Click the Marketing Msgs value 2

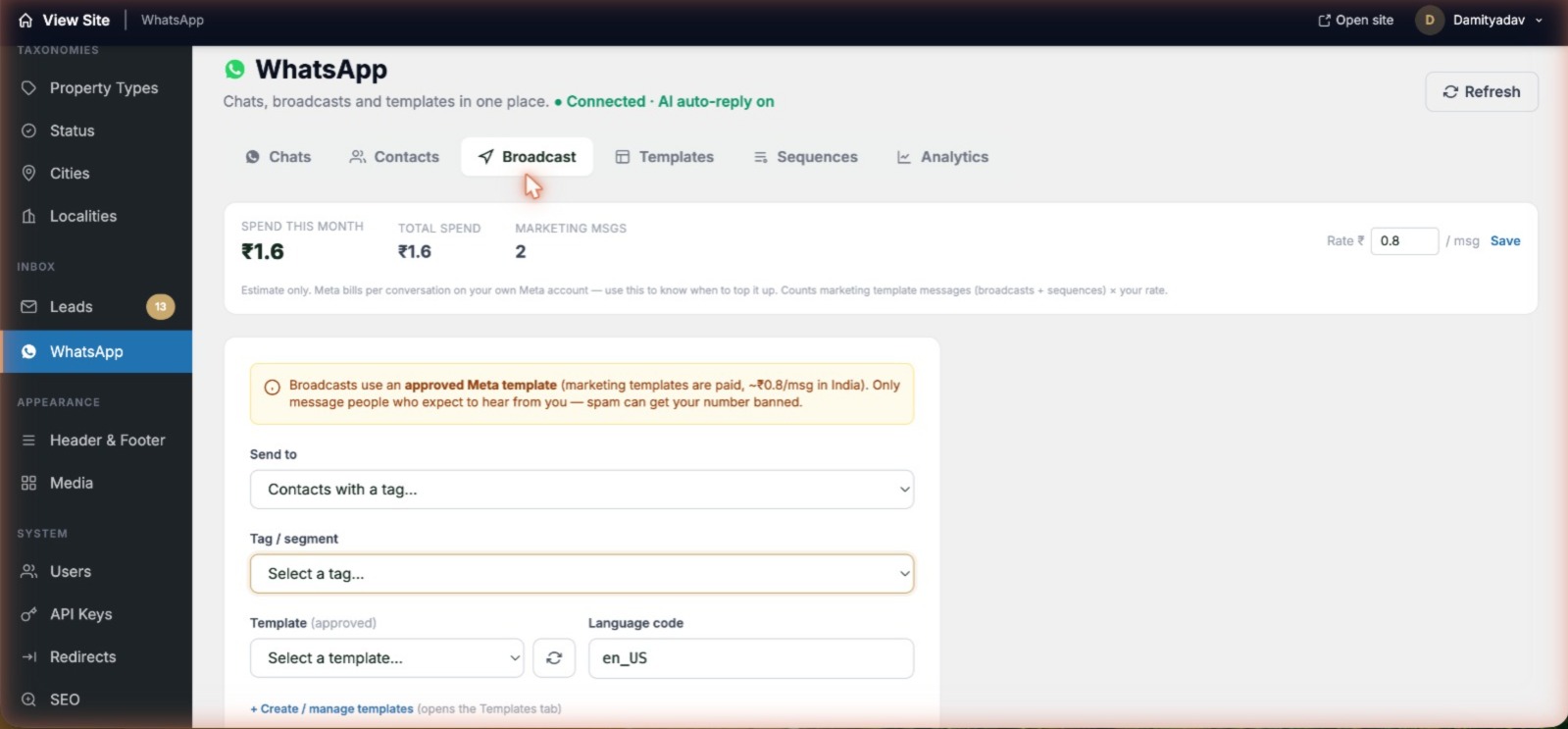click(x=521, y=252)
